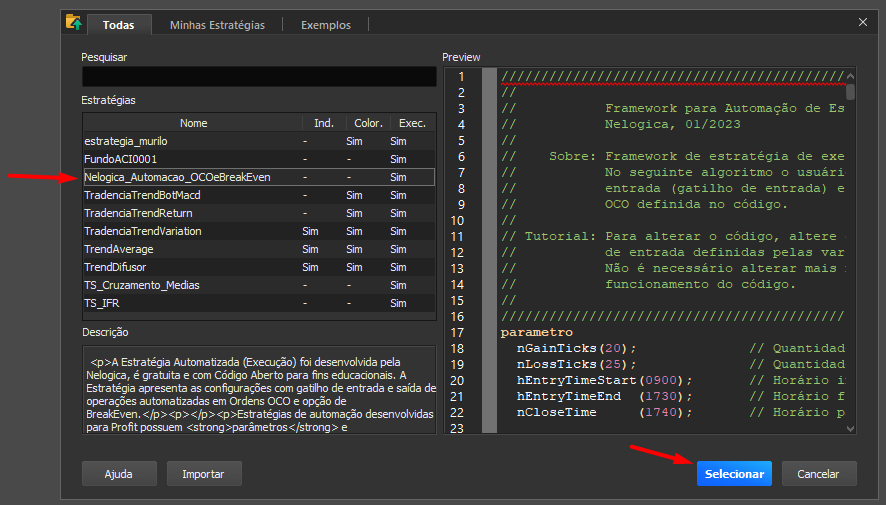Click the Ind. Sim cell of TrendAverage
This screenshot has height=505, width=886.
pos(310,249)
